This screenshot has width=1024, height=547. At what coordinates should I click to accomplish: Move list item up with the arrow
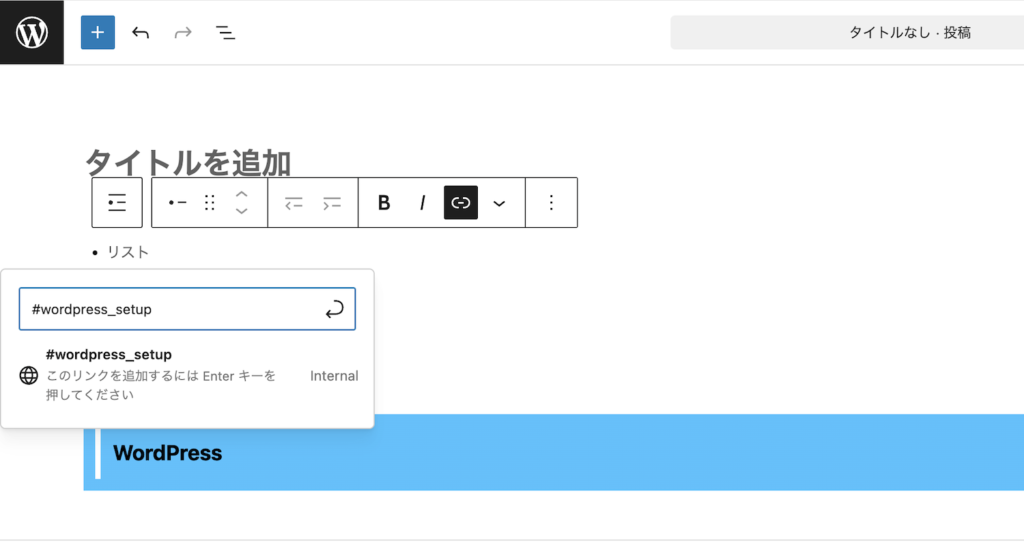click(x=242, y=194)
